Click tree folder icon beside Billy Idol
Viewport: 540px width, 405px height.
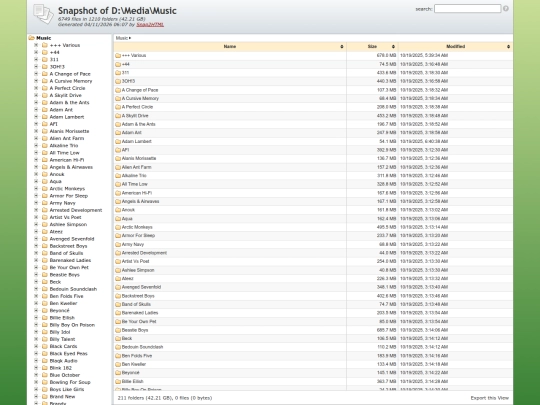click(x=45, y=332)
